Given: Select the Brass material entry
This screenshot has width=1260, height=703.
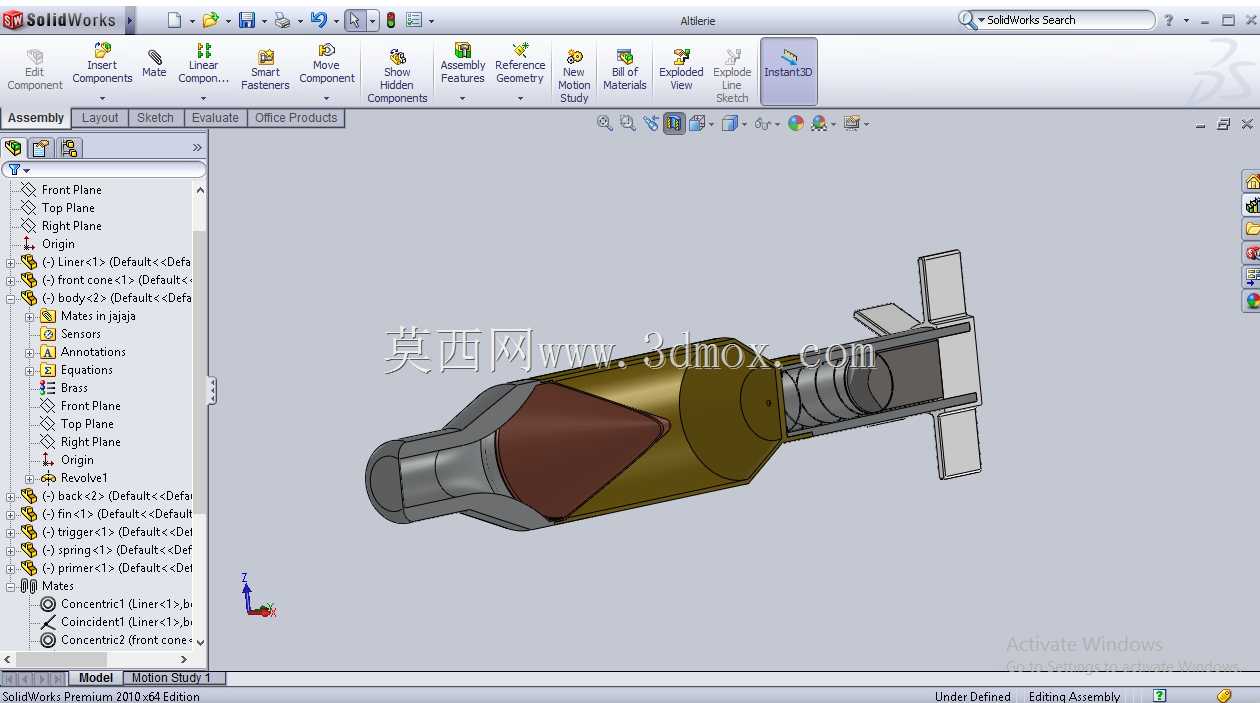Looking at the screenshot, I should (x=74, y=388).
